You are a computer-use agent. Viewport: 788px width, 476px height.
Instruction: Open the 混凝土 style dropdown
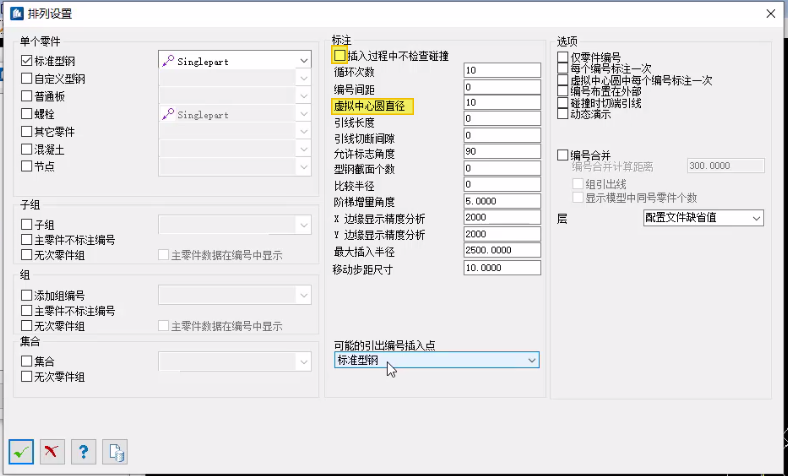235,149
